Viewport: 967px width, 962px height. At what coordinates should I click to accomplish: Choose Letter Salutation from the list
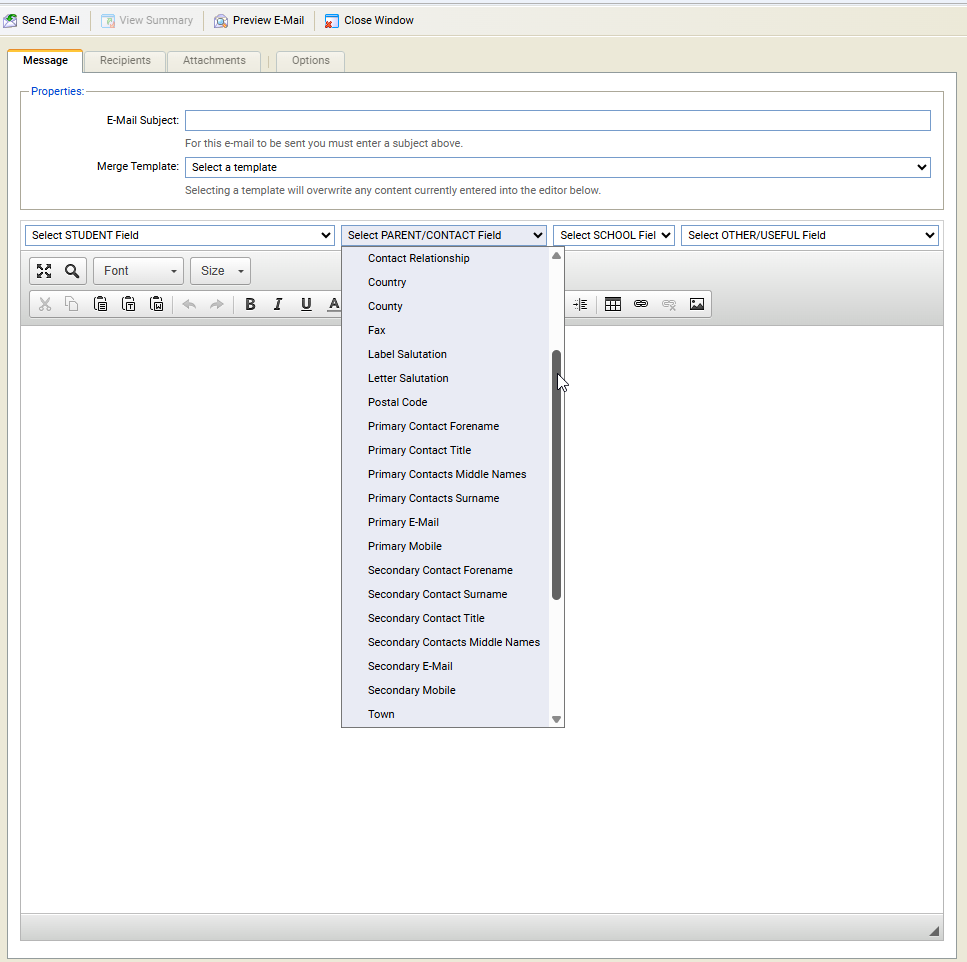408,378
